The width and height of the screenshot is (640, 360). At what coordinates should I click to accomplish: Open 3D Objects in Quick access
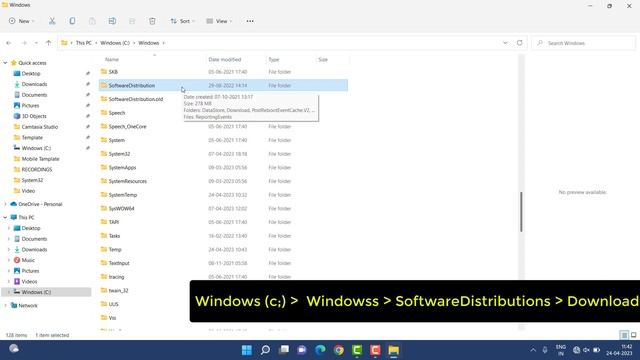point(34,116)
